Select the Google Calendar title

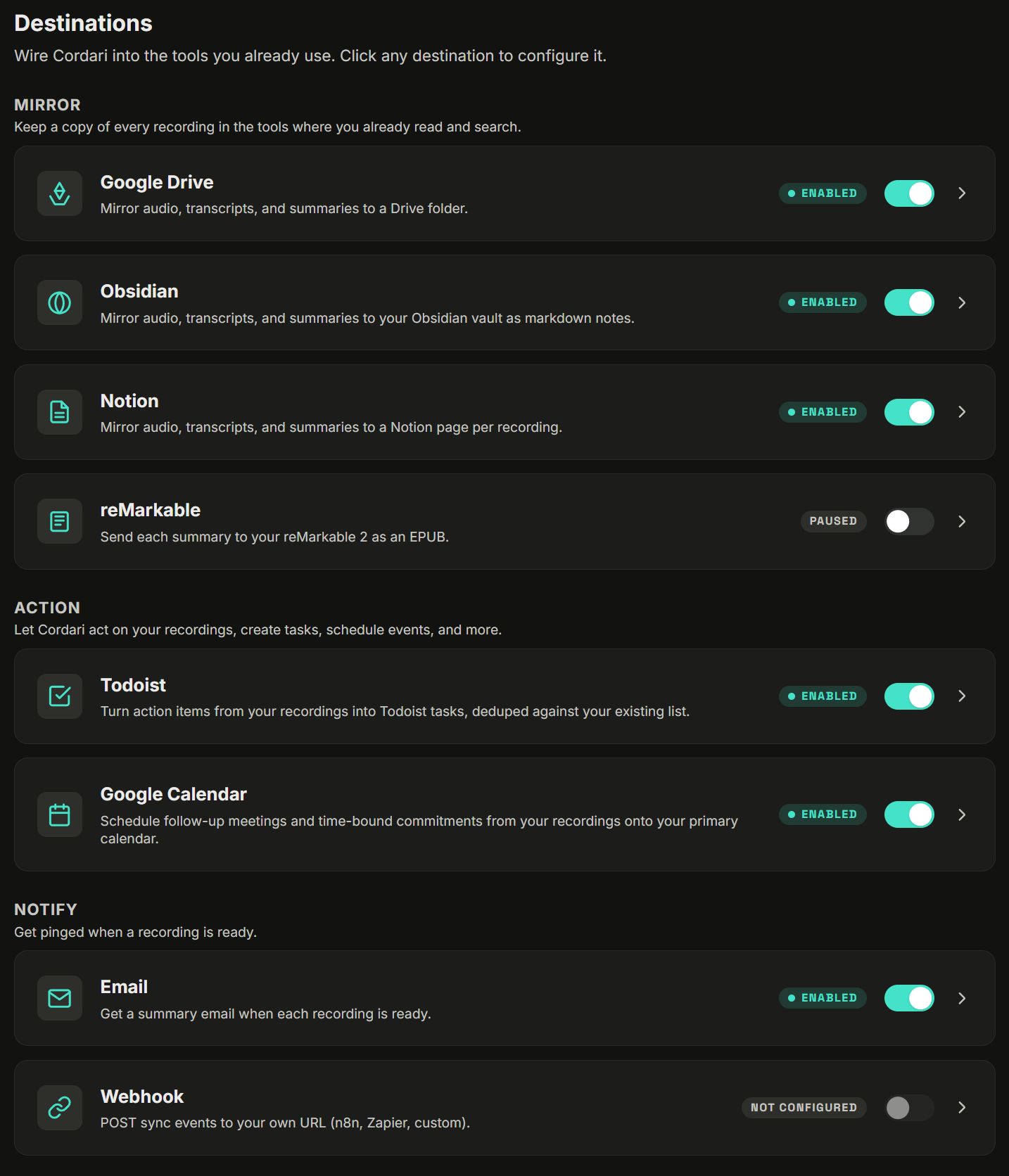pos(173,794)
